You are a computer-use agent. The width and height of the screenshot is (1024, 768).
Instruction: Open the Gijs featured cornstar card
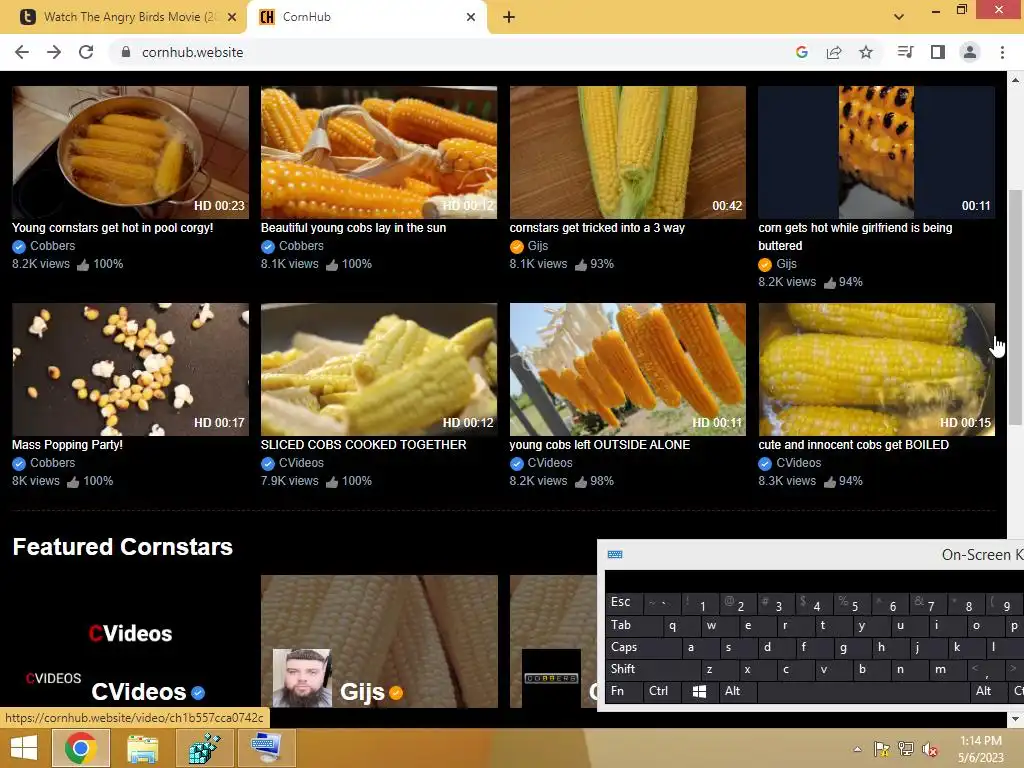click(379, 641)
